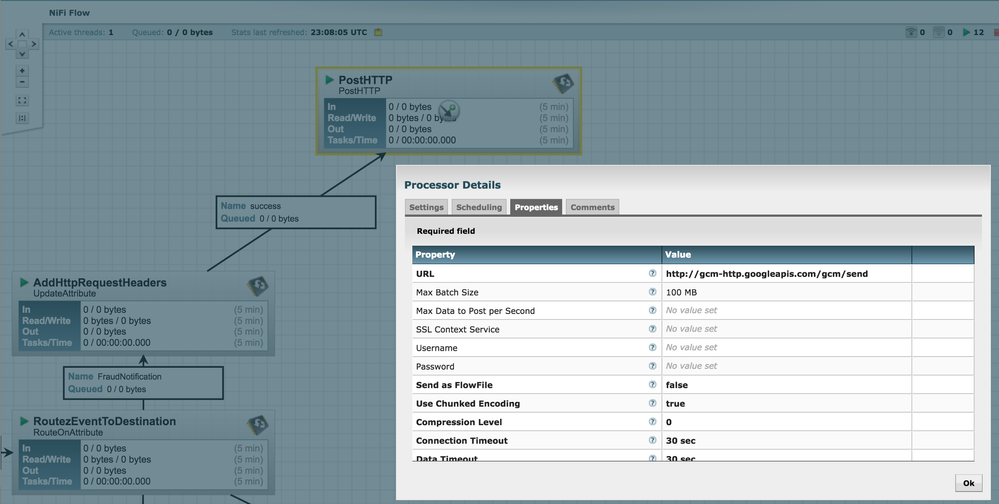Click AddHttpRequestHeaders green run status triangle
Viewport: 999px width, 504px height.
click(x=24, y=282)
